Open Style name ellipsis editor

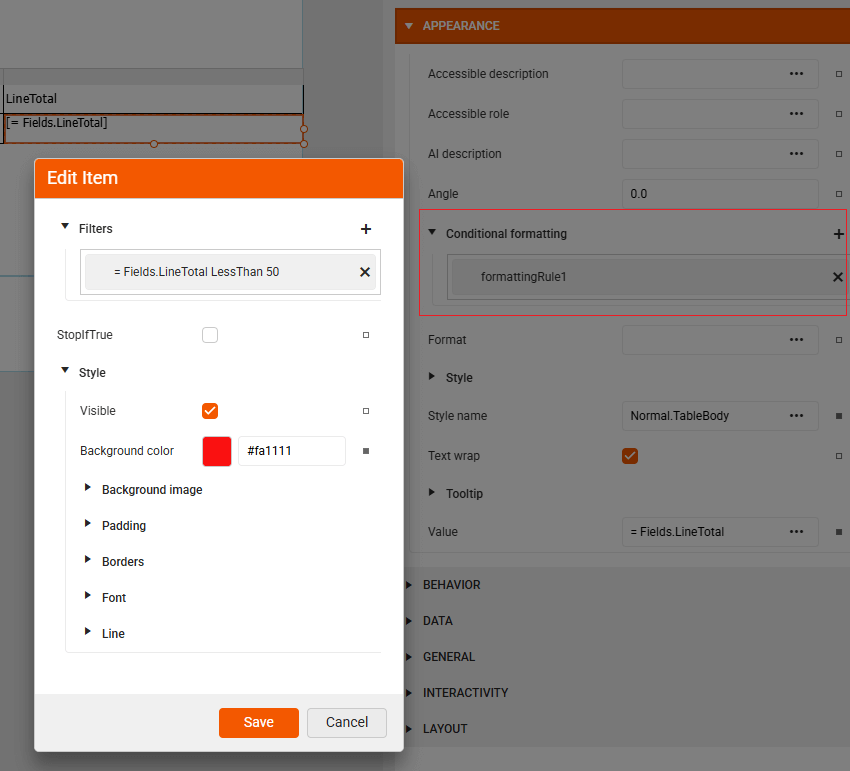(796, 416)
